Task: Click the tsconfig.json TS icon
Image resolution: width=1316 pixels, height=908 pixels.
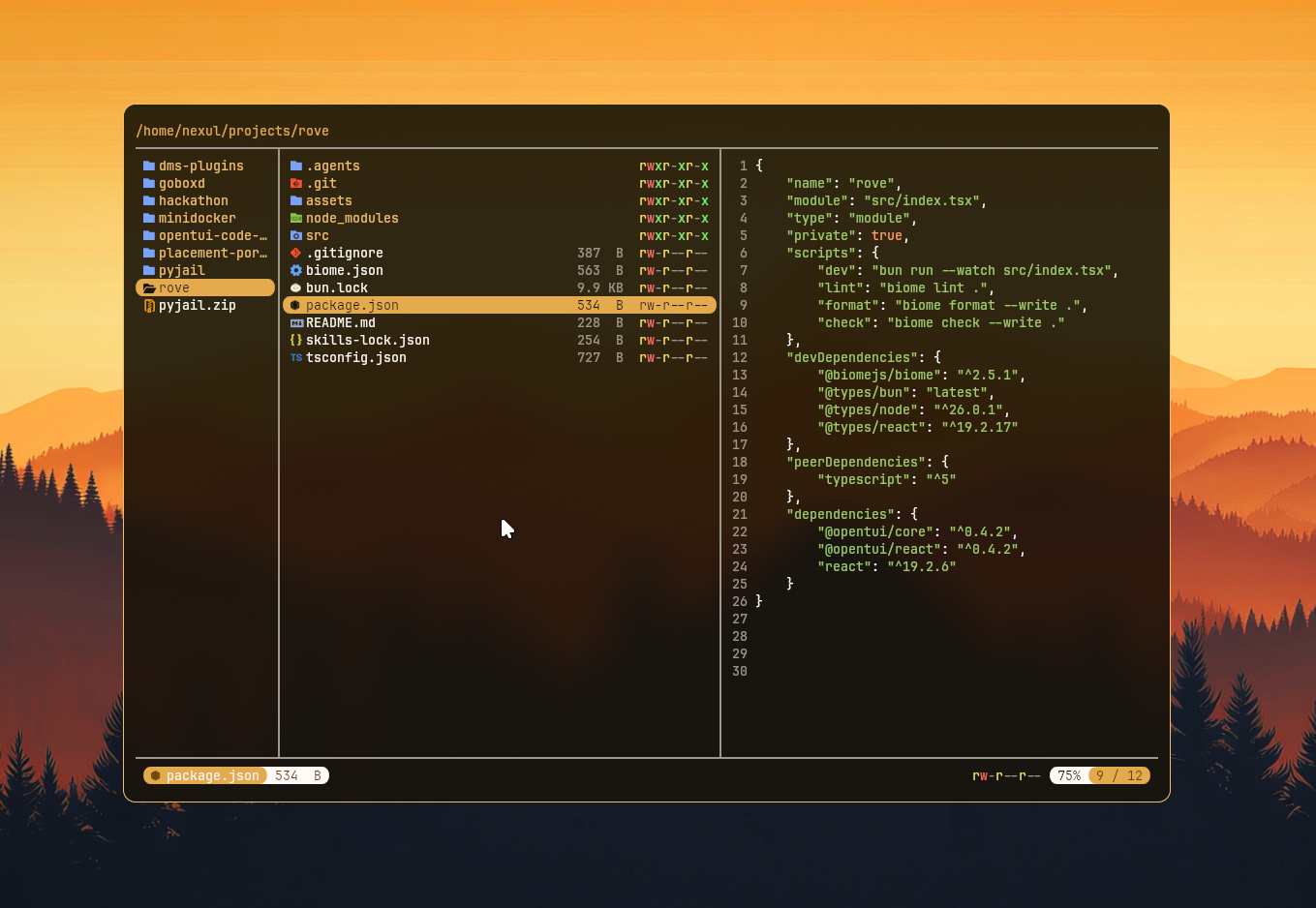Action: click(x=296, y=357)
